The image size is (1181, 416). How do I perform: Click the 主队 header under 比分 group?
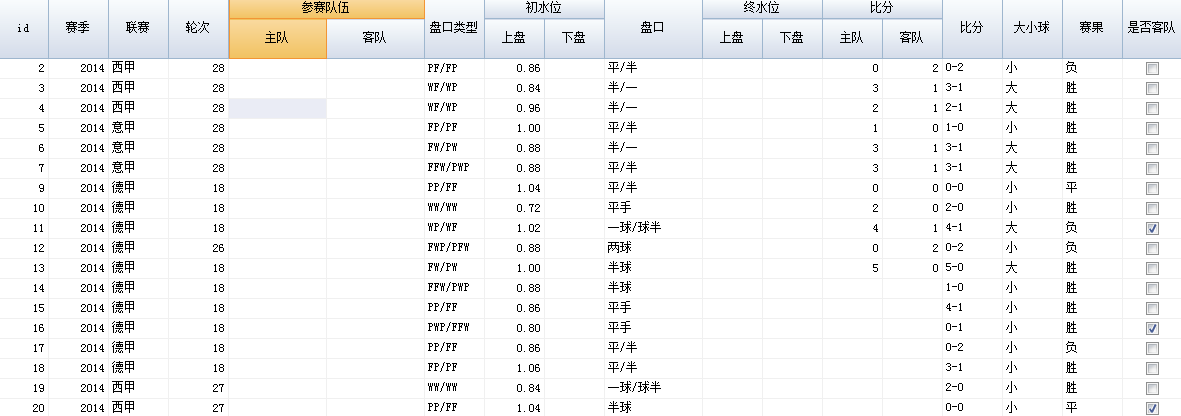[852, 38]
